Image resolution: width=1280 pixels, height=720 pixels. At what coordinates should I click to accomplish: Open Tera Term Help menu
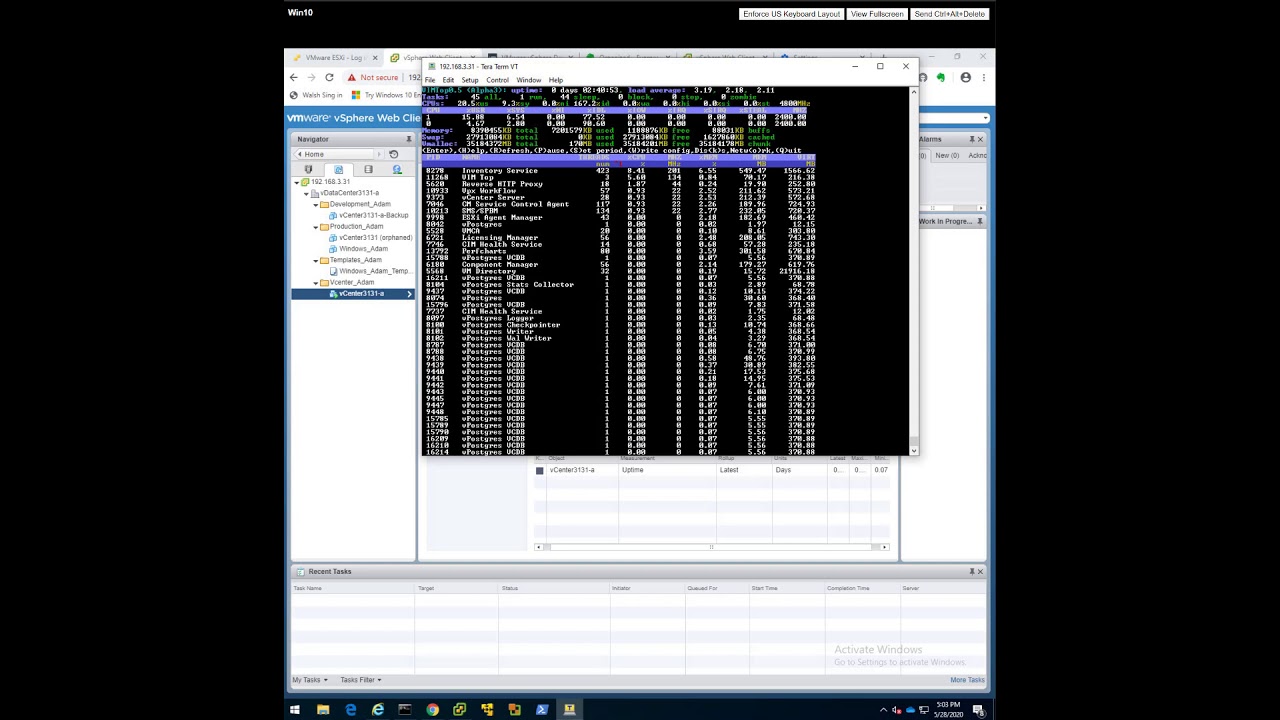(555, 80)
